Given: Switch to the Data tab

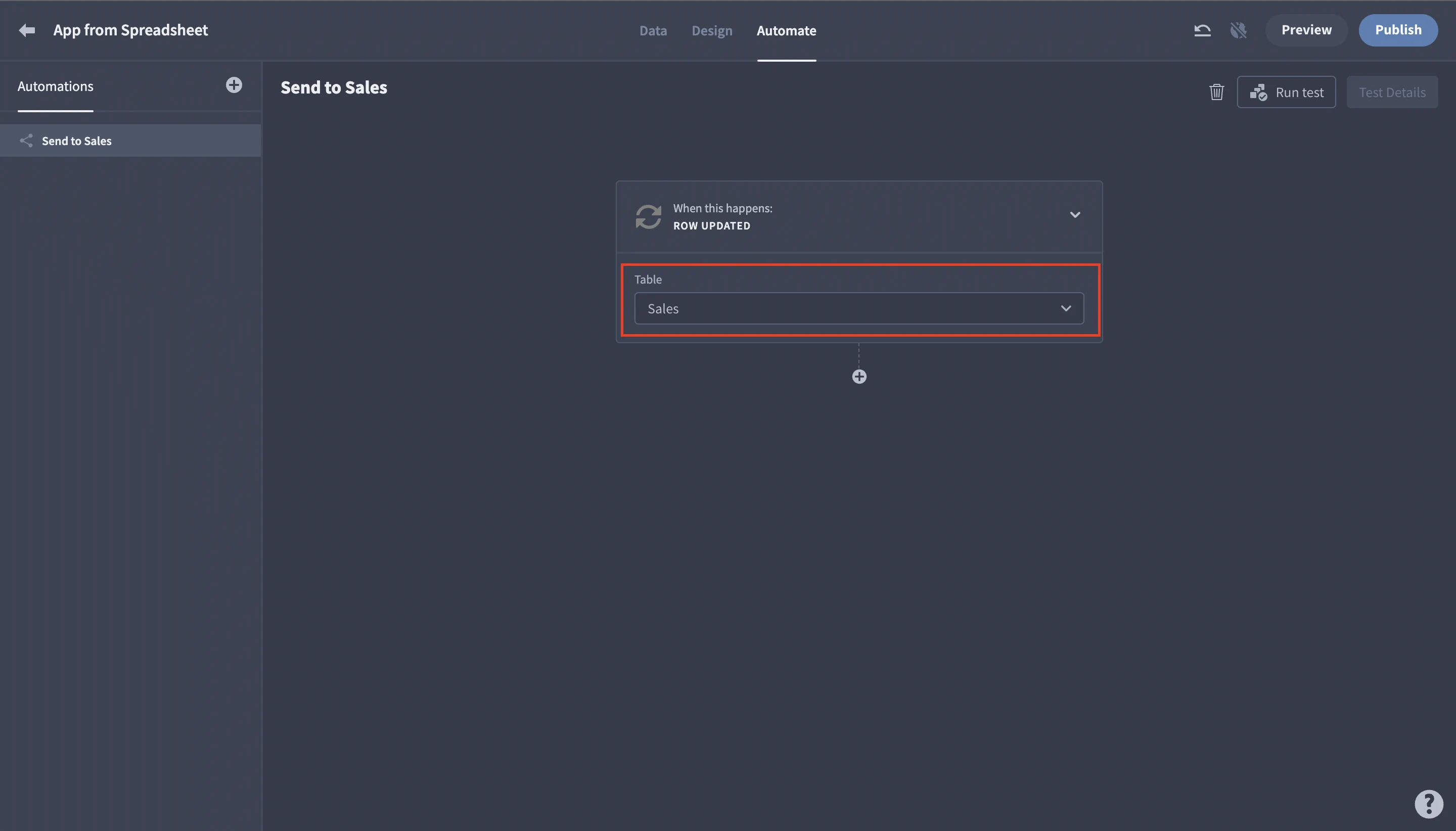Looking at the screenshot, I should tap(653, 31).
